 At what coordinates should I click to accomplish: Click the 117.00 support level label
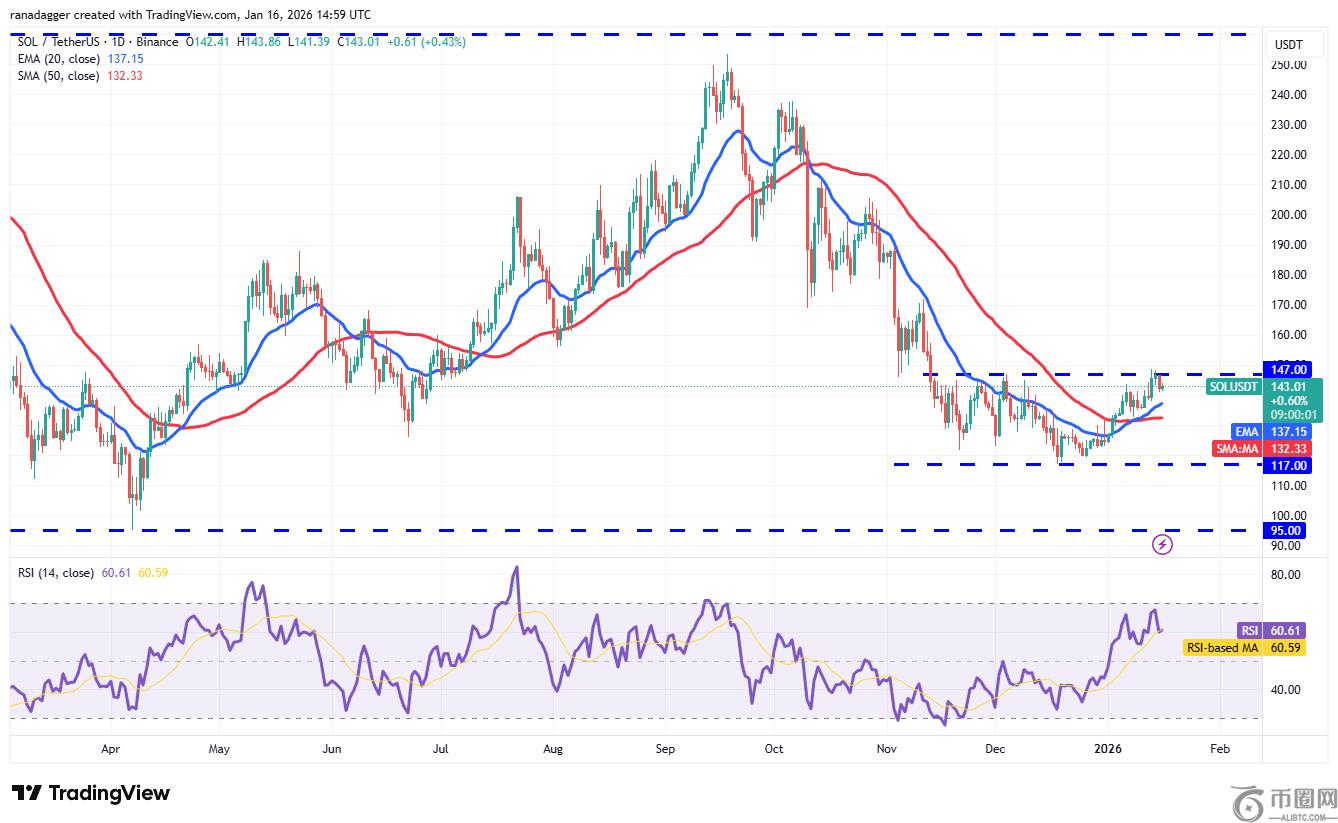1288,466
